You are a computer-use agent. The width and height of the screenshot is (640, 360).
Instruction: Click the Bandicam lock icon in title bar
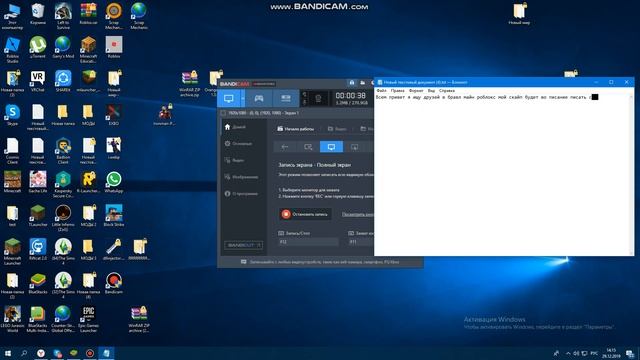point(352,83)
